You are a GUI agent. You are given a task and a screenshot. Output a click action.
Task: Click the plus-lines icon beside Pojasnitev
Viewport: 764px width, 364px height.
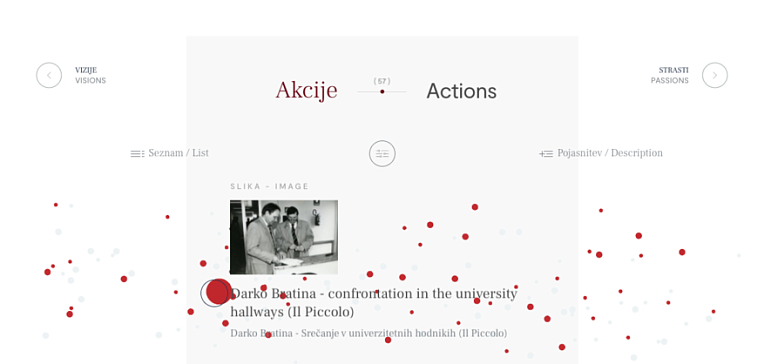click(546, 154)
